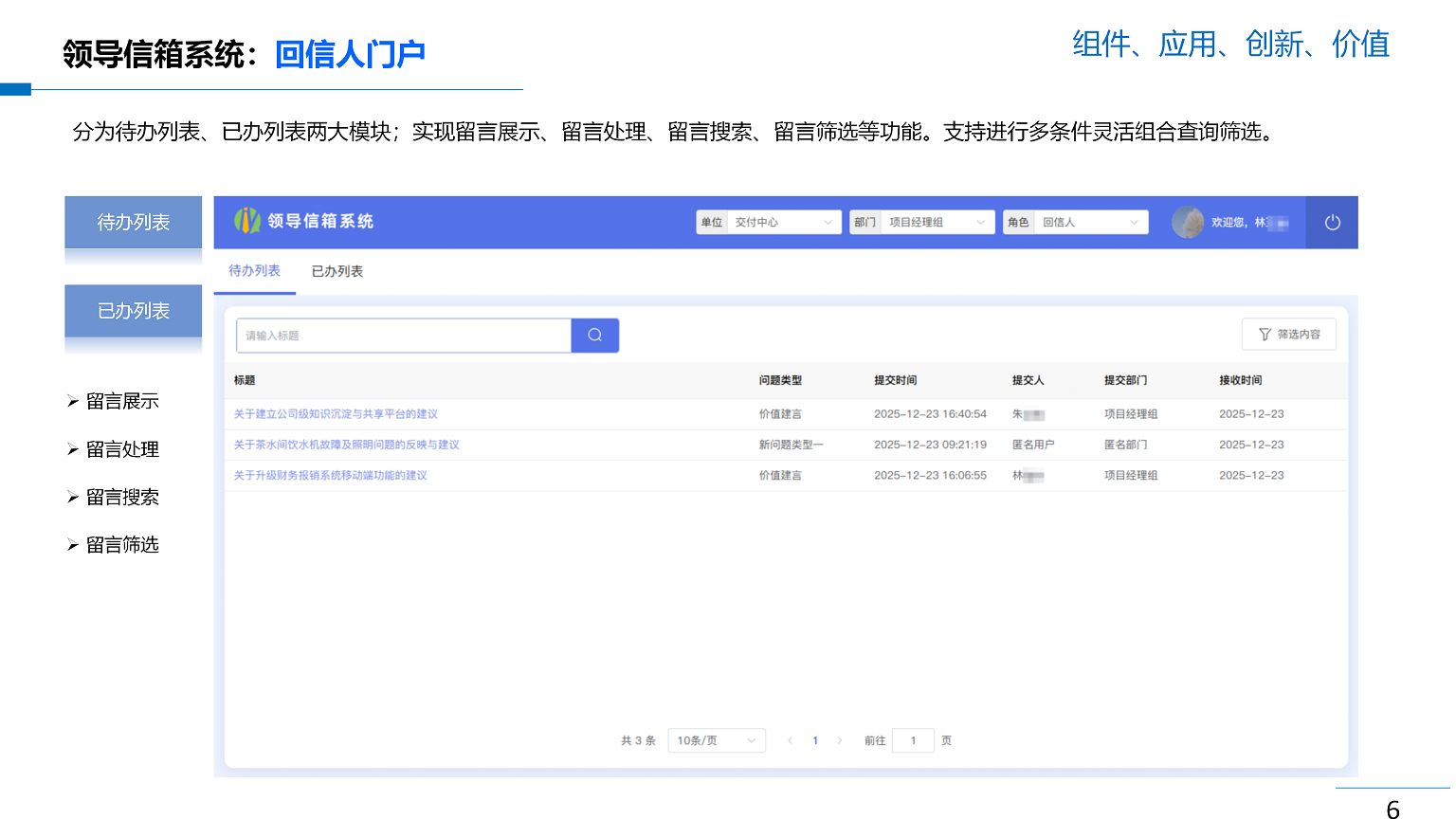This screenshot has width=1456, height=819.
Task: Click the 请输入标题 search input field
Action: coord(403,335)
